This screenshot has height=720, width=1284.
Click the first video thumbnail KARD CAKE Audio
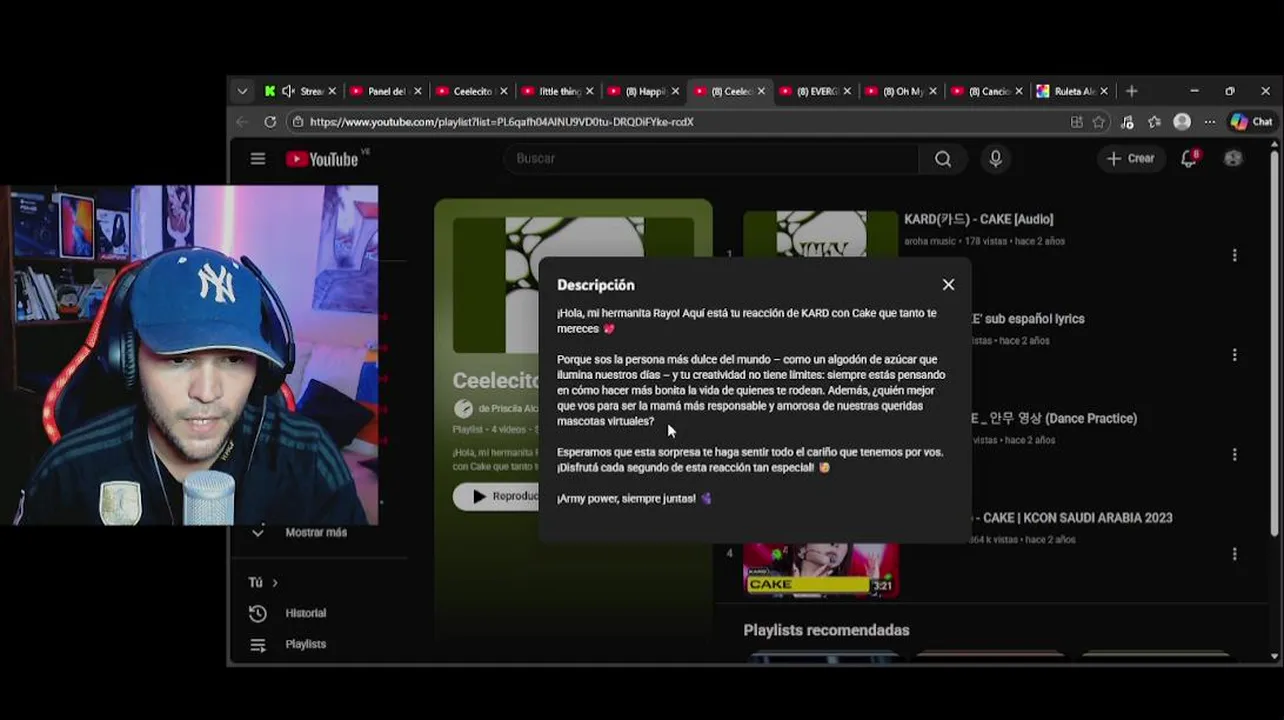[x=820, y=234]
